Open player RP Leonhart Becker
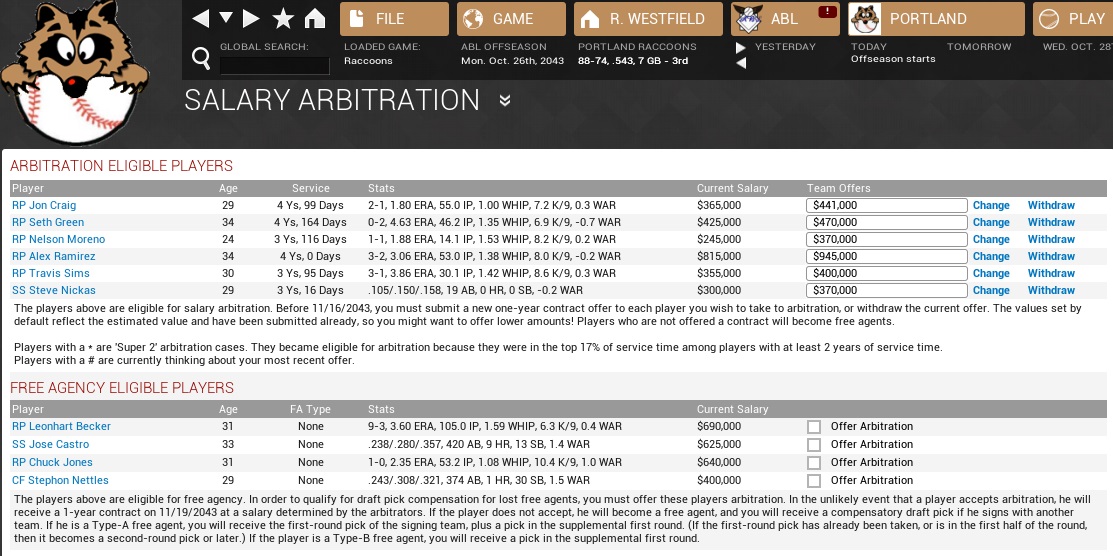Screen dimensions: 1113x556 click(61, 426)
